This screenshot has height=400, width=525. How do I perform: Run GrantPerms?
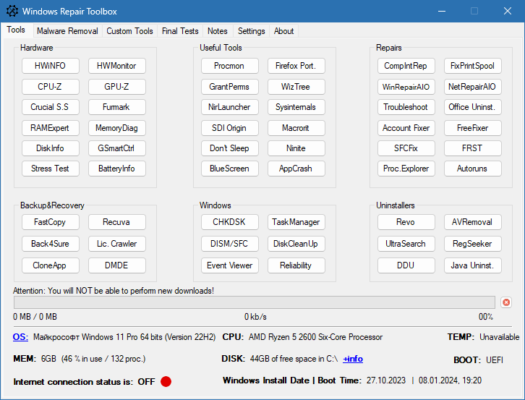click(230, 87)
